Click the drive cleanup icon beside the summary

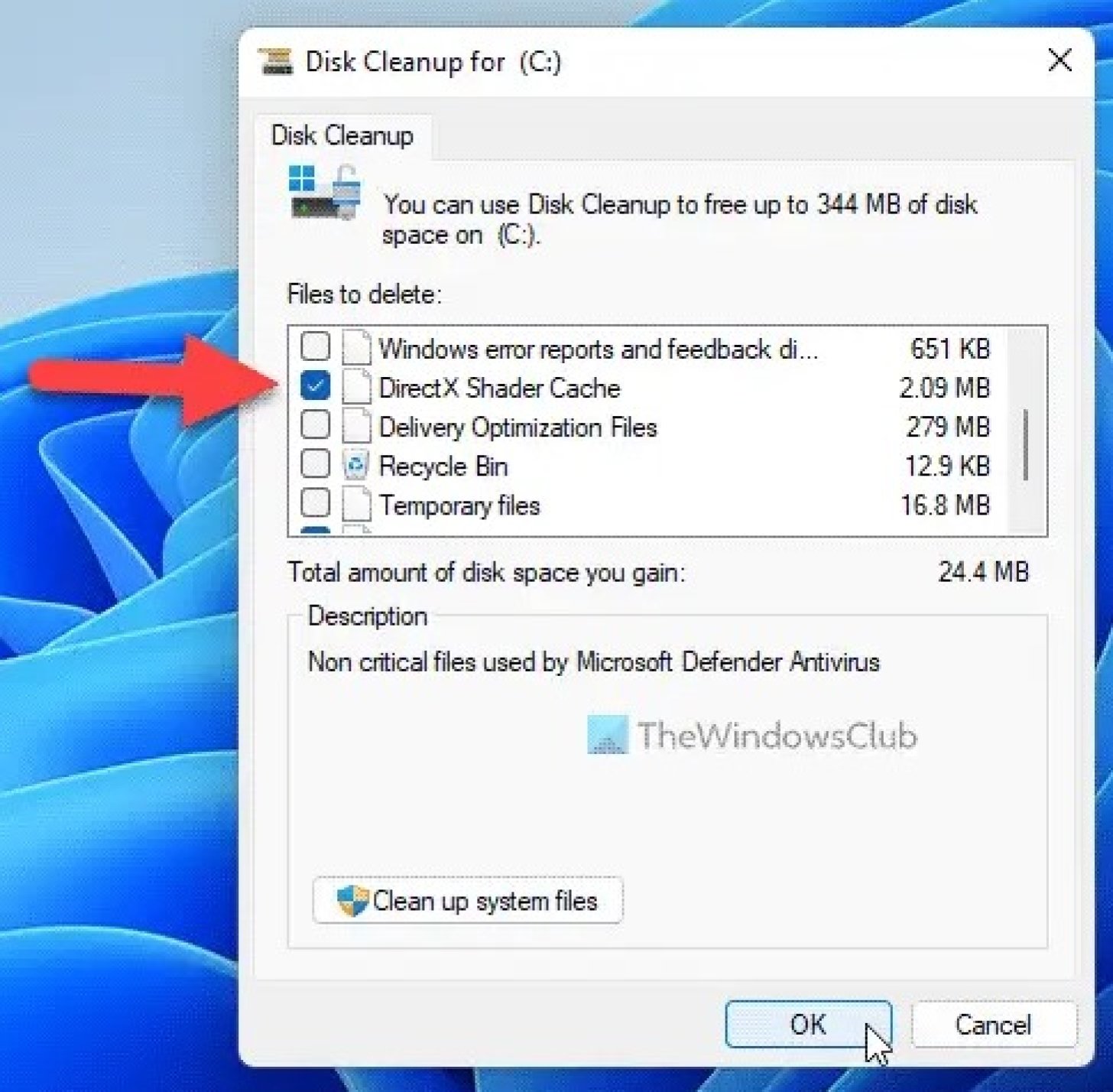click(325, 193)
